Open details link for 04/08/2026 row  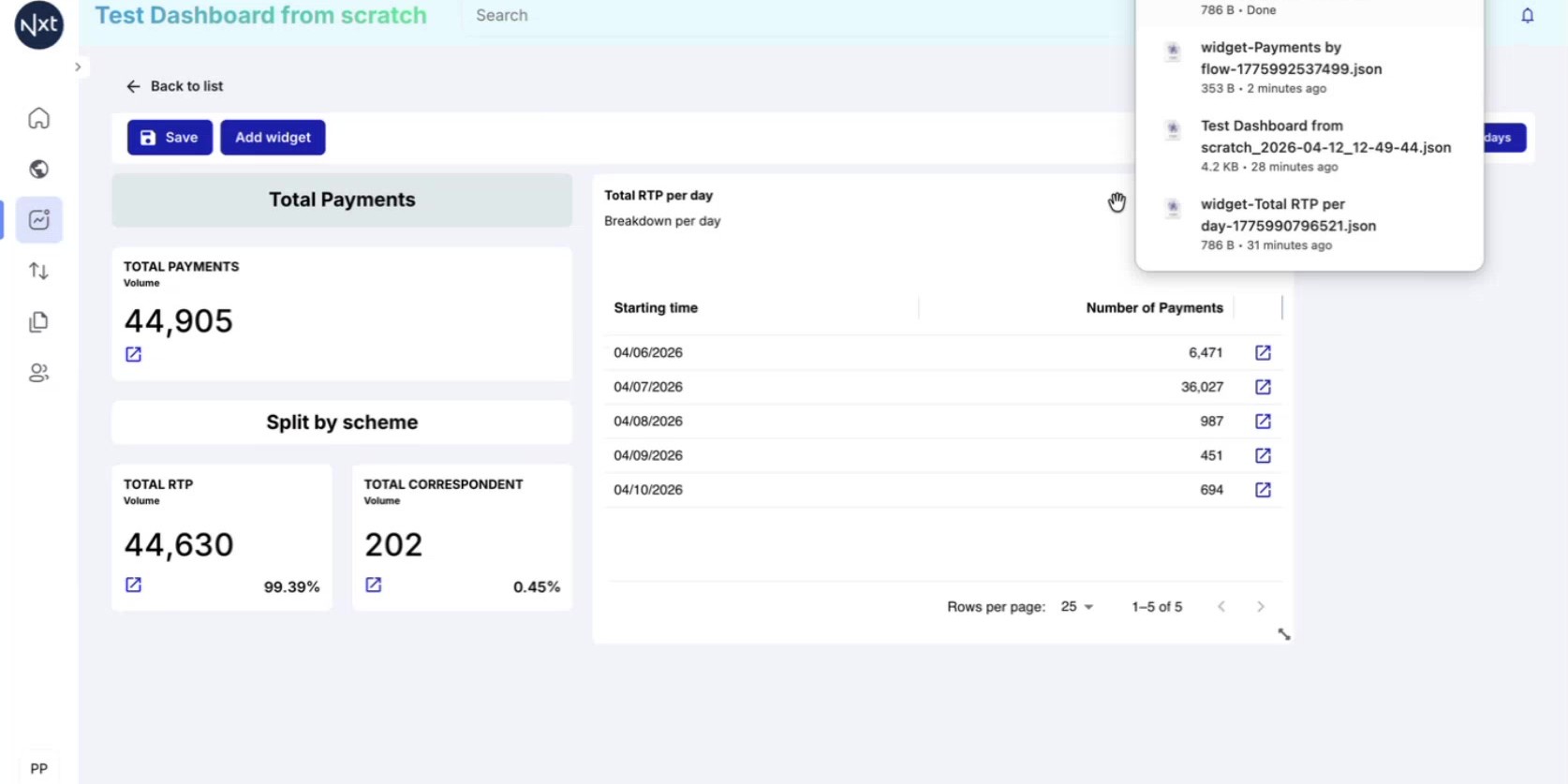coord(1263,422)
